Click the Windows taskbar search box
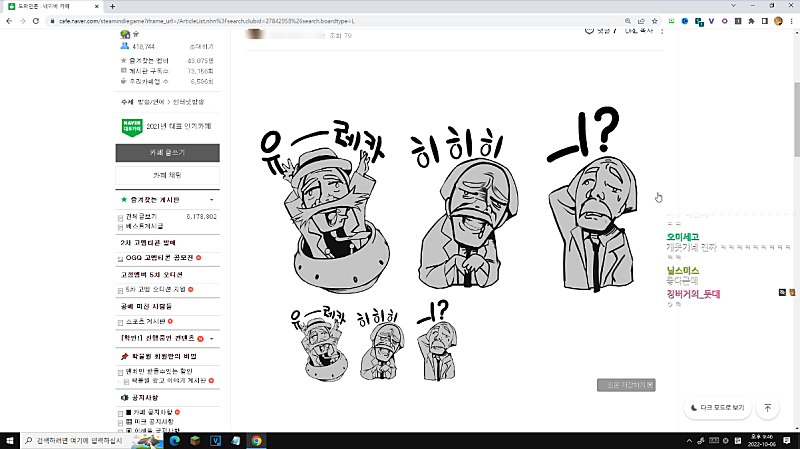 tap(92, 440)
